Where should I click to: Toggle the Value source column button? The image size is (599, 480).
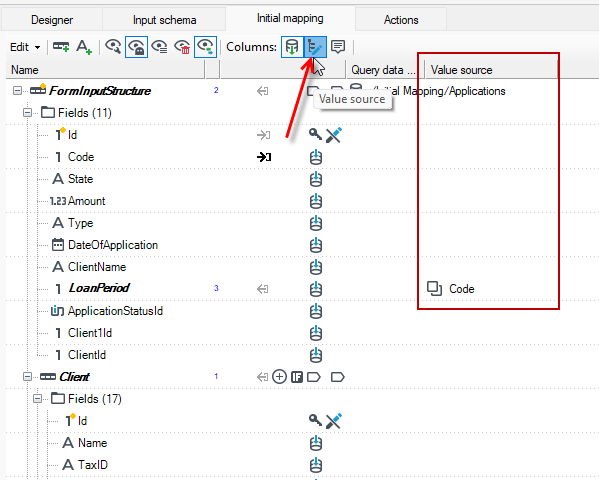pos(315,47)
